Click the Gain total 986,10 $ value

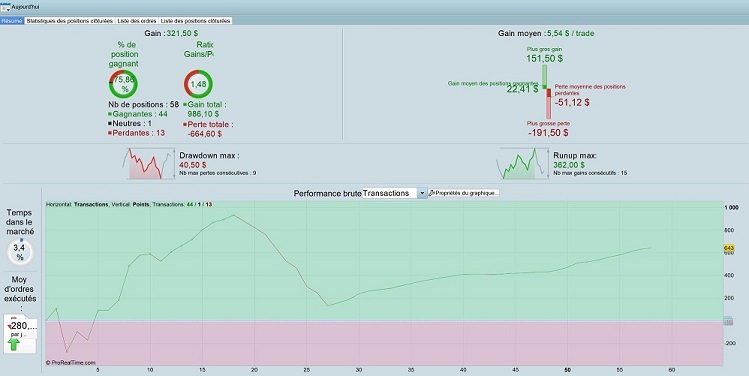pyautogui.click(x=203, y=114)
